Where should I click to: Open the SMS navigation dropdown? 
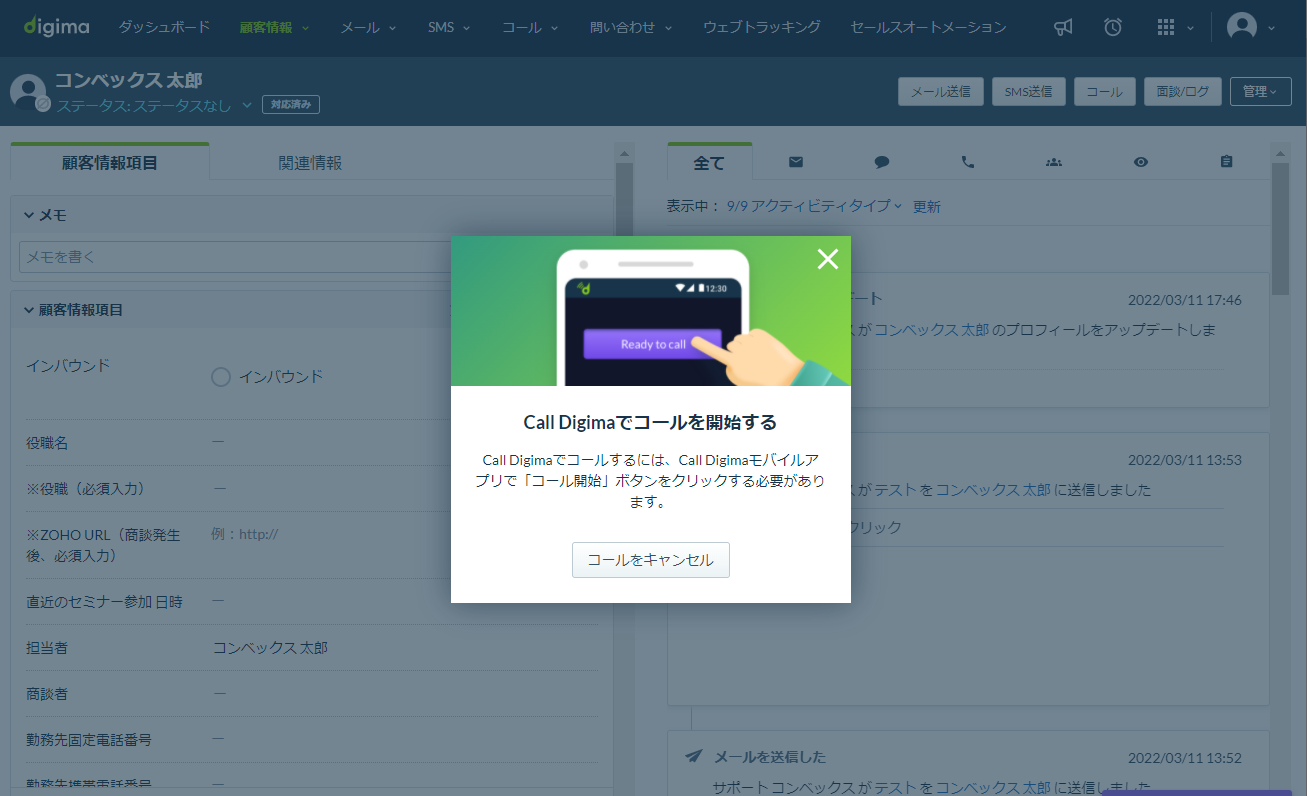point(449,28)
